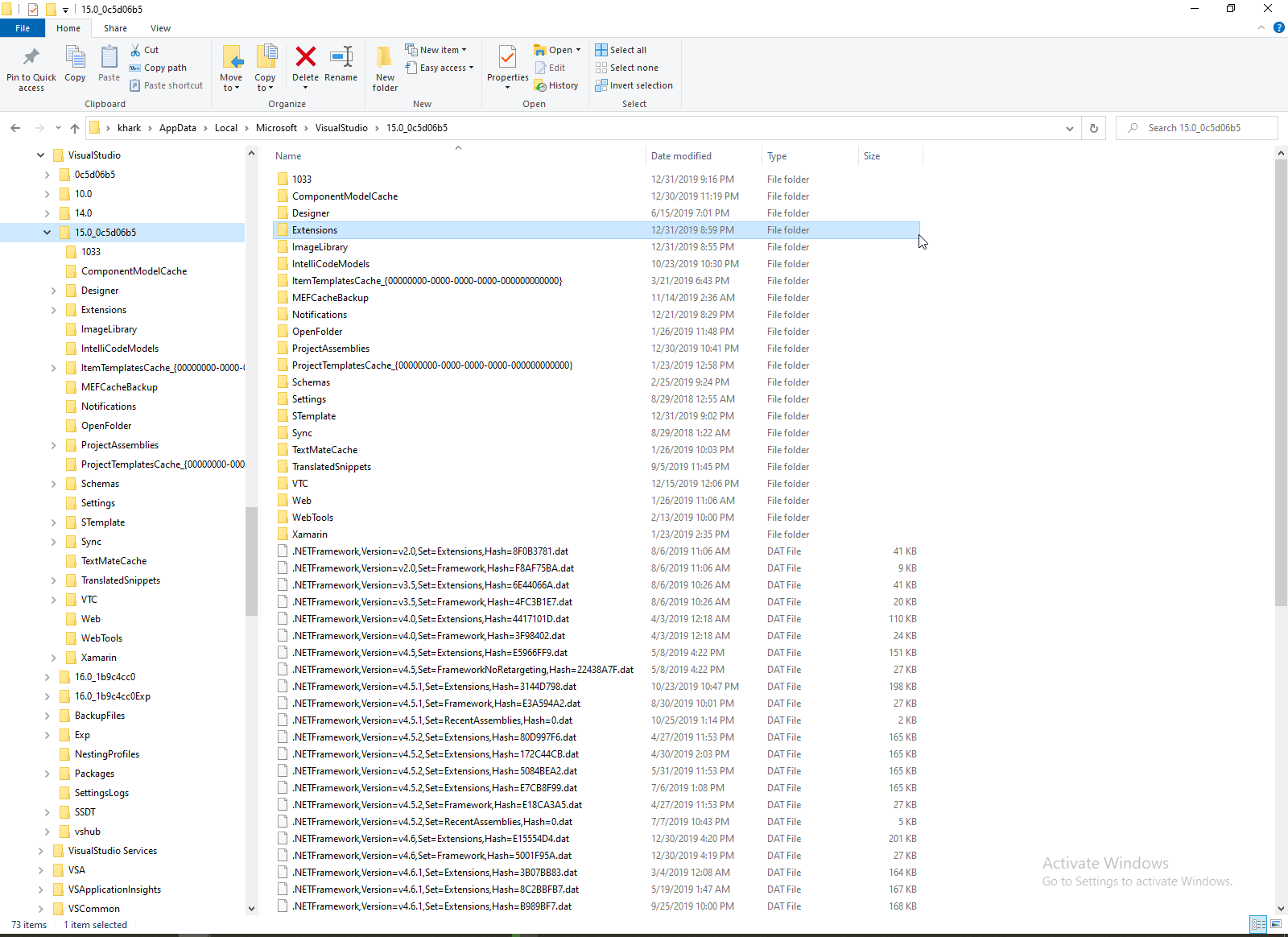Expand the address bar history dropdown
This screenshot has width=1288, height=937.
pos(1070,128)
